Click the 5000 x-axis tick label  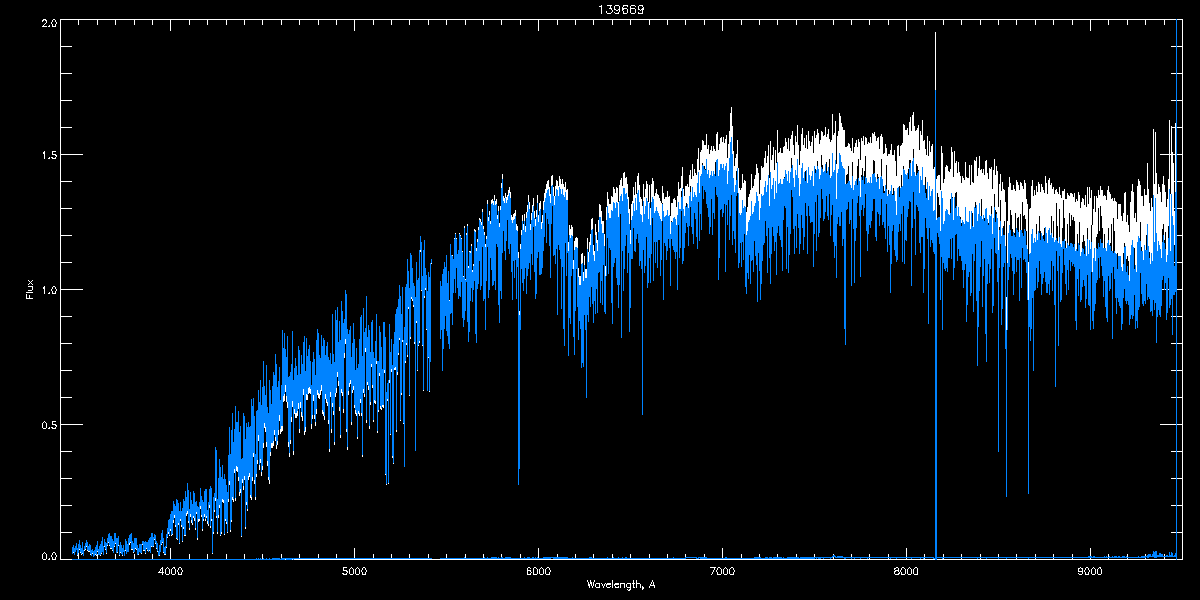[355, 572]
